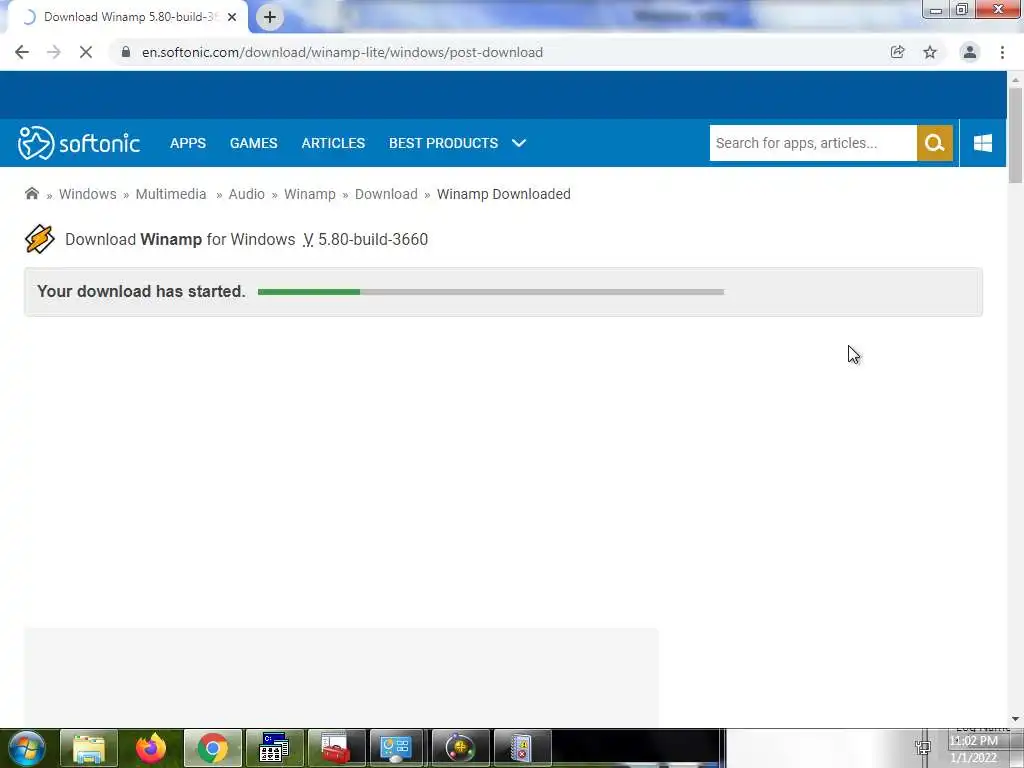
Task: Open the APPS menu
Action: point(188,143)
